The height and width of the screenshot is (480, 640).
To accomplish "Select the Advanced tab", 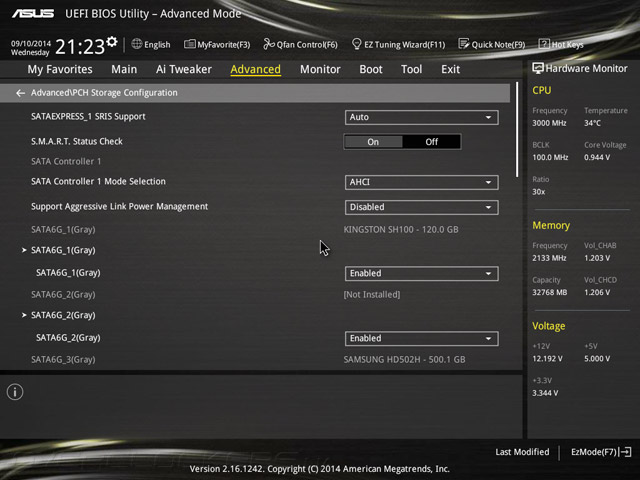I will click(x=256, y=69).
